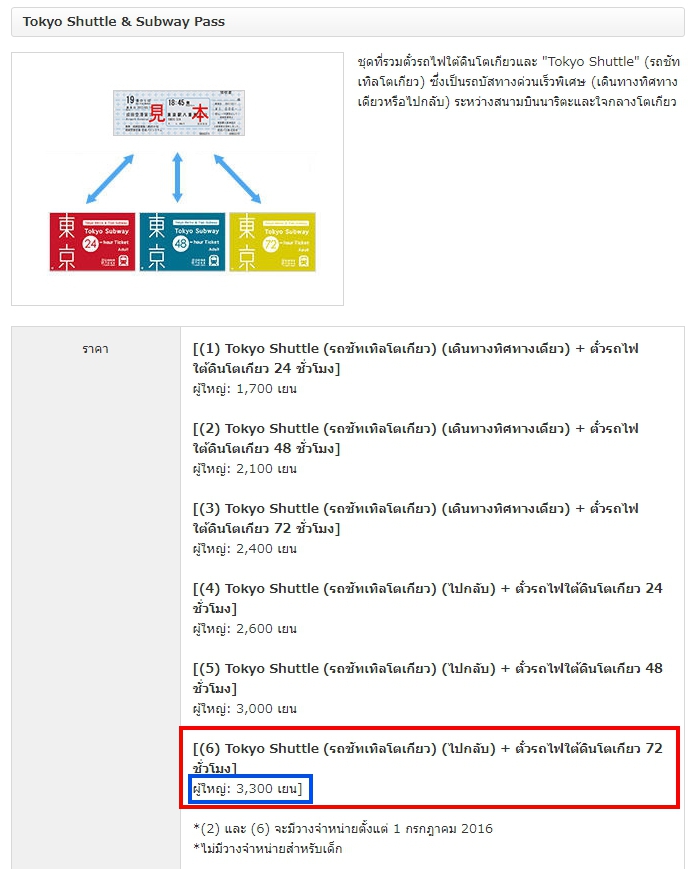This screenshot has width=695, height=869.
Task: Click the Tokyo Shuttle & Subway Pass heading
Action: click(124, 22)
